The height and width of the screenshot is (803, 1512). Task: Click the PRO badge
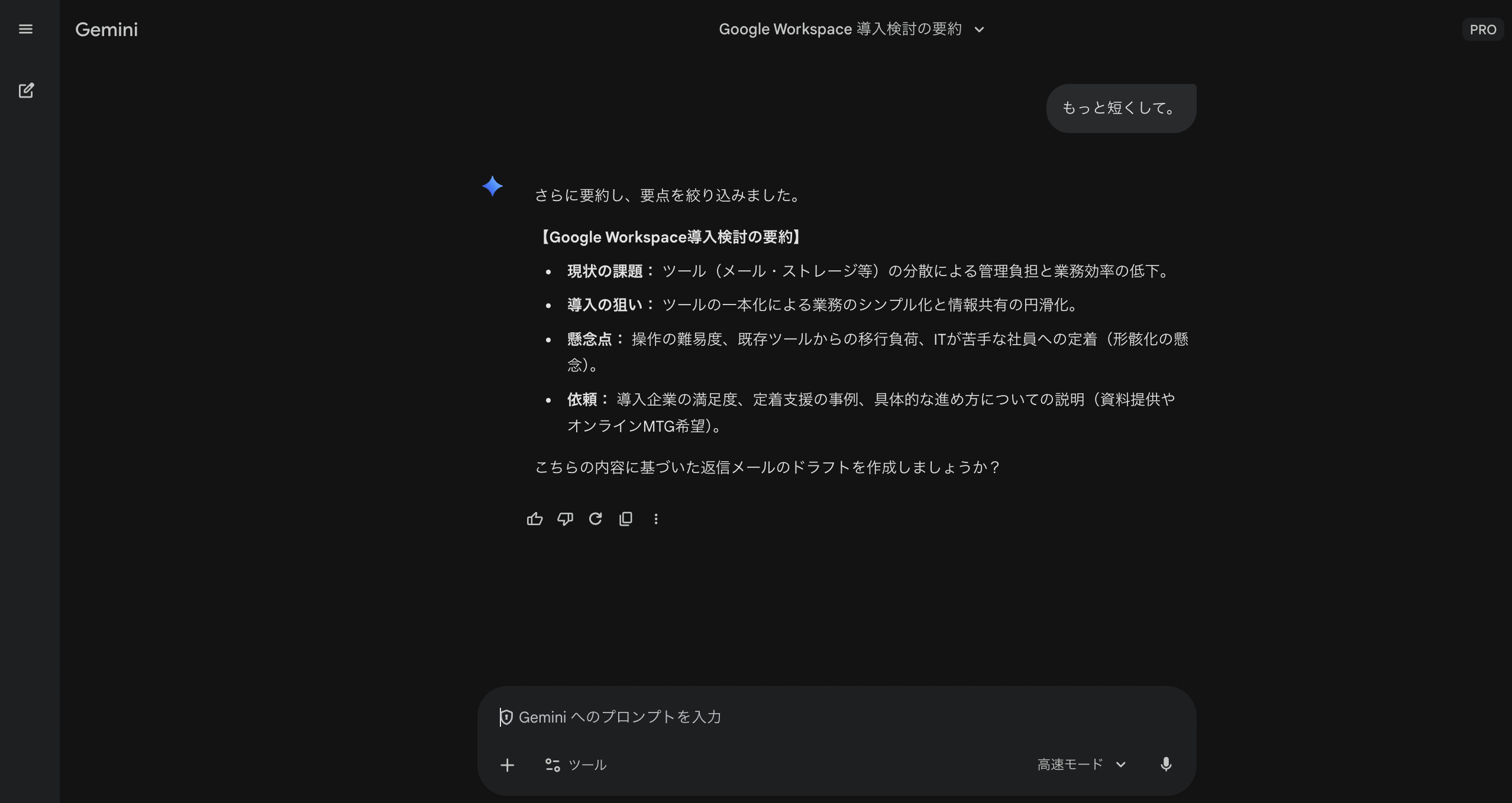click(x=1482, y=29)
